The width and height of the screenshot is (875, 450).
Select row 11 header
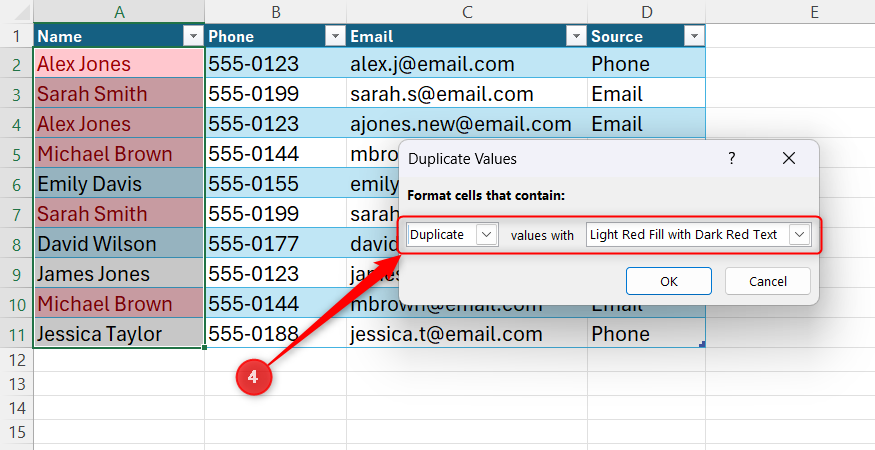(x=17, y=334)
